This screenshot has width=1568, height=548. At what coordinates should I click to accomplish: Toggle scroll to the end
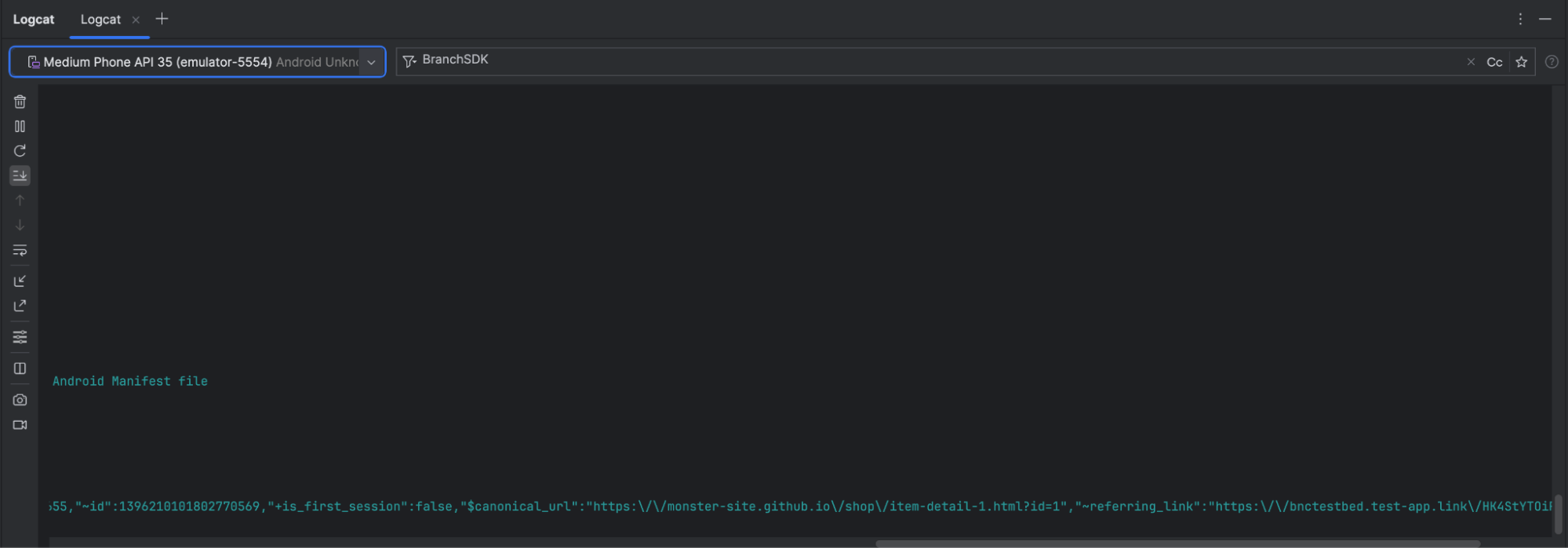click(20, 176)
